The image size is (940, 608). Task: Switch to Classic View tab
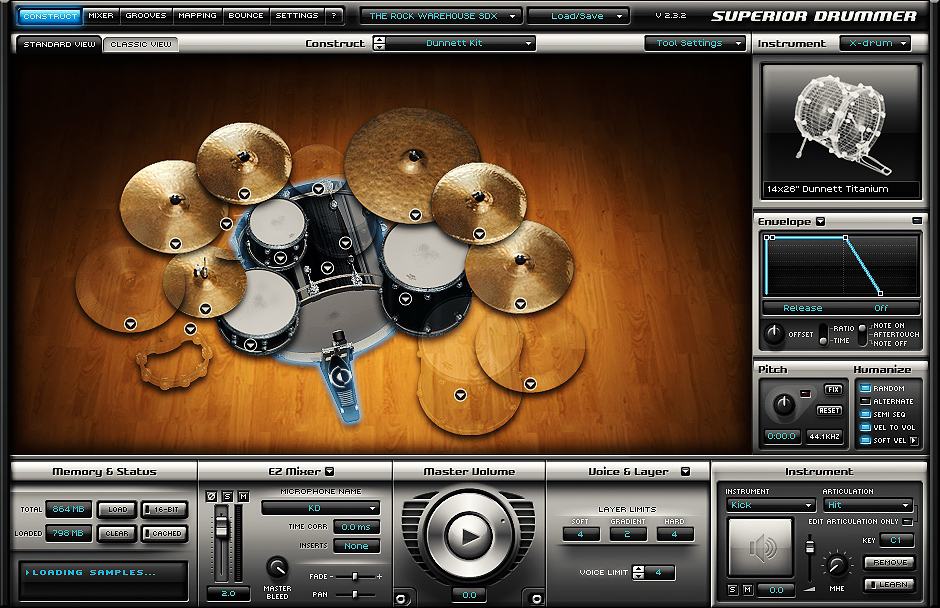(141, 45)
